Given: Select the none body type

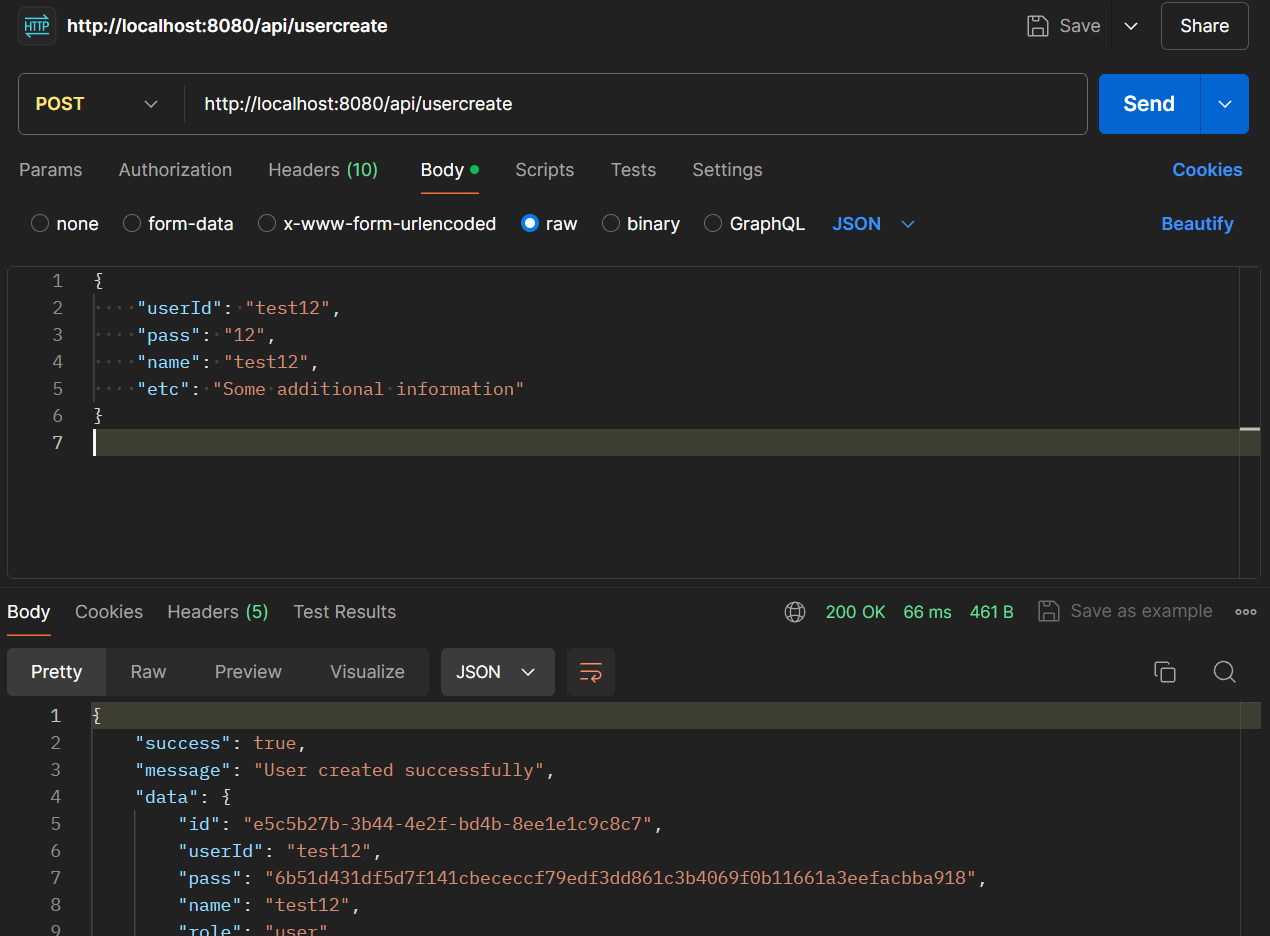Looking at the screenshot, I should click(40, 224).
